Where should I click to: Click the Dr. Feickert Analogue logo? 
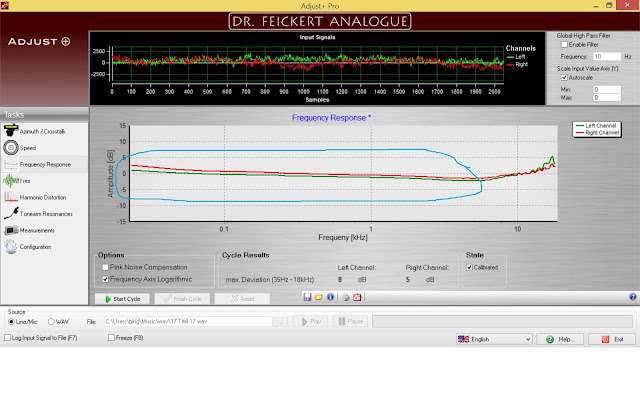(320, 21)
